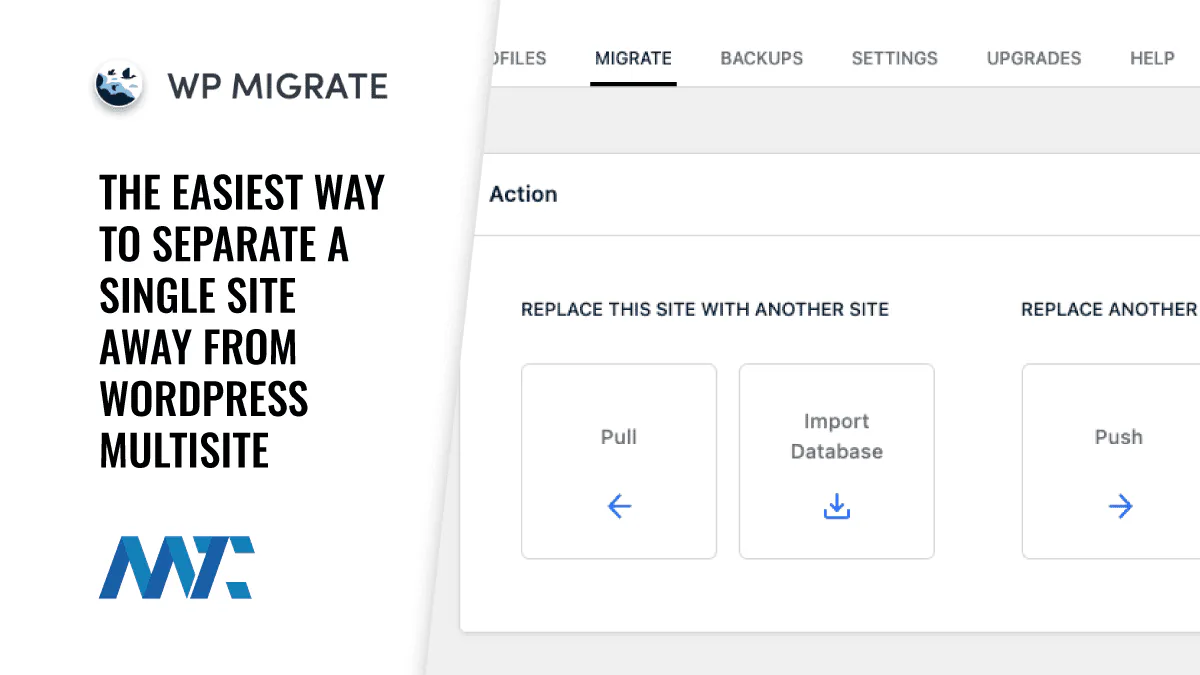This screenshot has width=1200, height=675.
Task: Click the "WP MIGRATE" brand text
Action: tap(277, 86)
